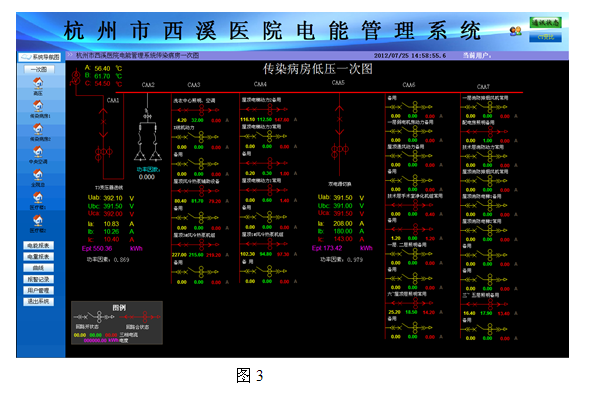Click the two-person users icon in header
Screen dimensions: 614x394
pos(515,31)
